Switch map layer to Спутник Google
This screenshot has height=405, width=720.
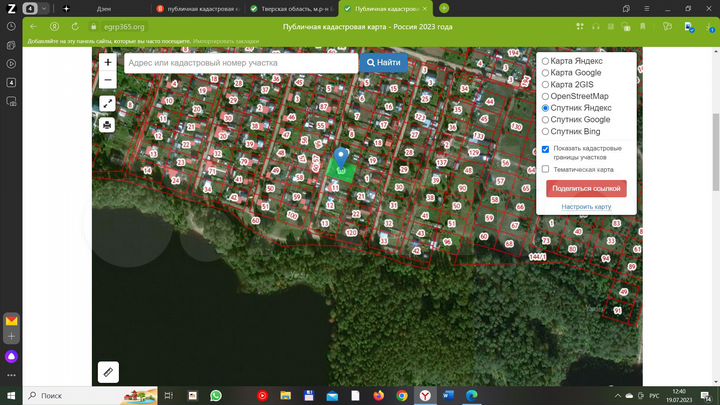[x=545, y=119]
